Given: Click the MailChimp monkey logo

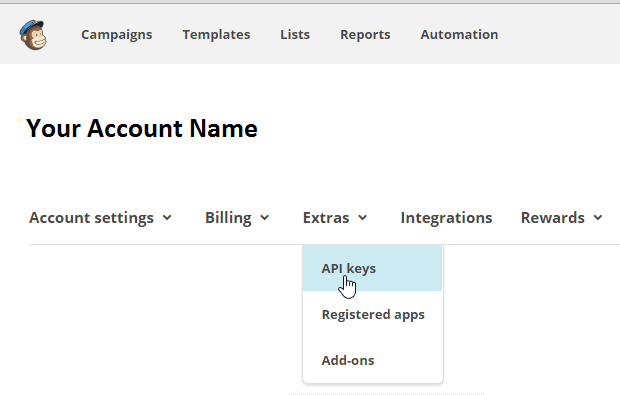Looking at the screenshot, I should coord(33,35).
